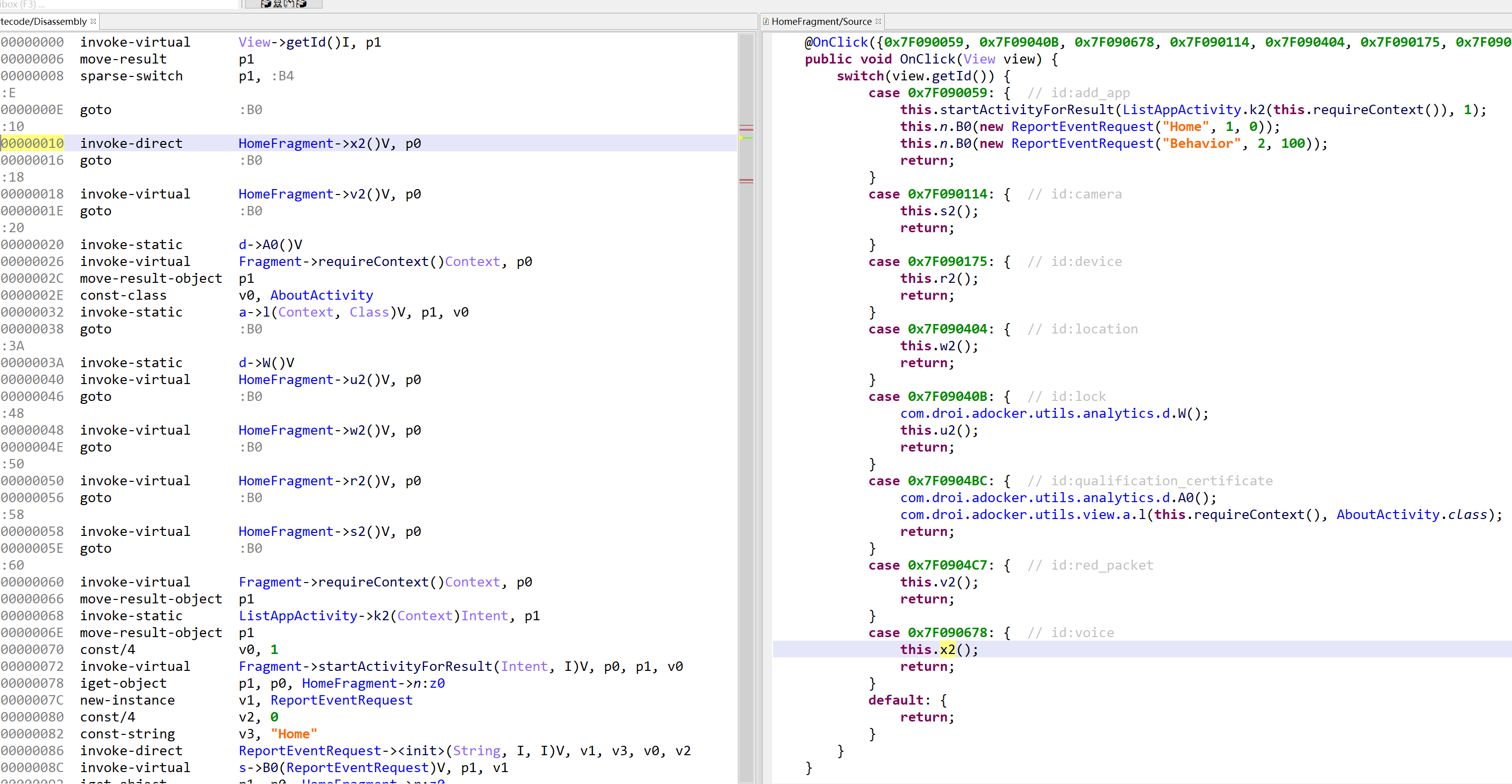This screenshot has height=784, width=1512.
Task: Activate the HomeFragment/Source tab
Action: (x=821, y=22)
